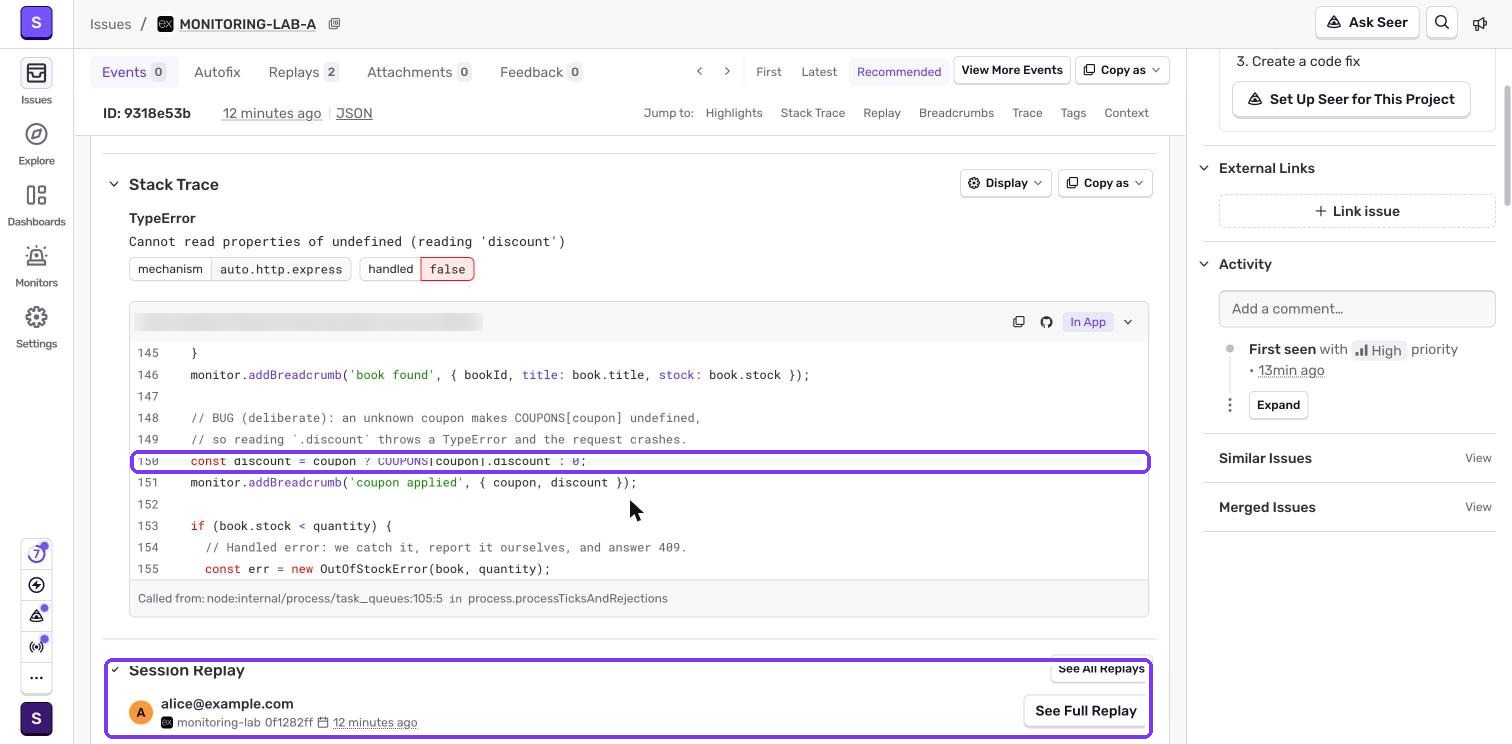Open the Issues sidebar section
Viewport: 1512px width, 744px height.
click(x=36, y=81)
